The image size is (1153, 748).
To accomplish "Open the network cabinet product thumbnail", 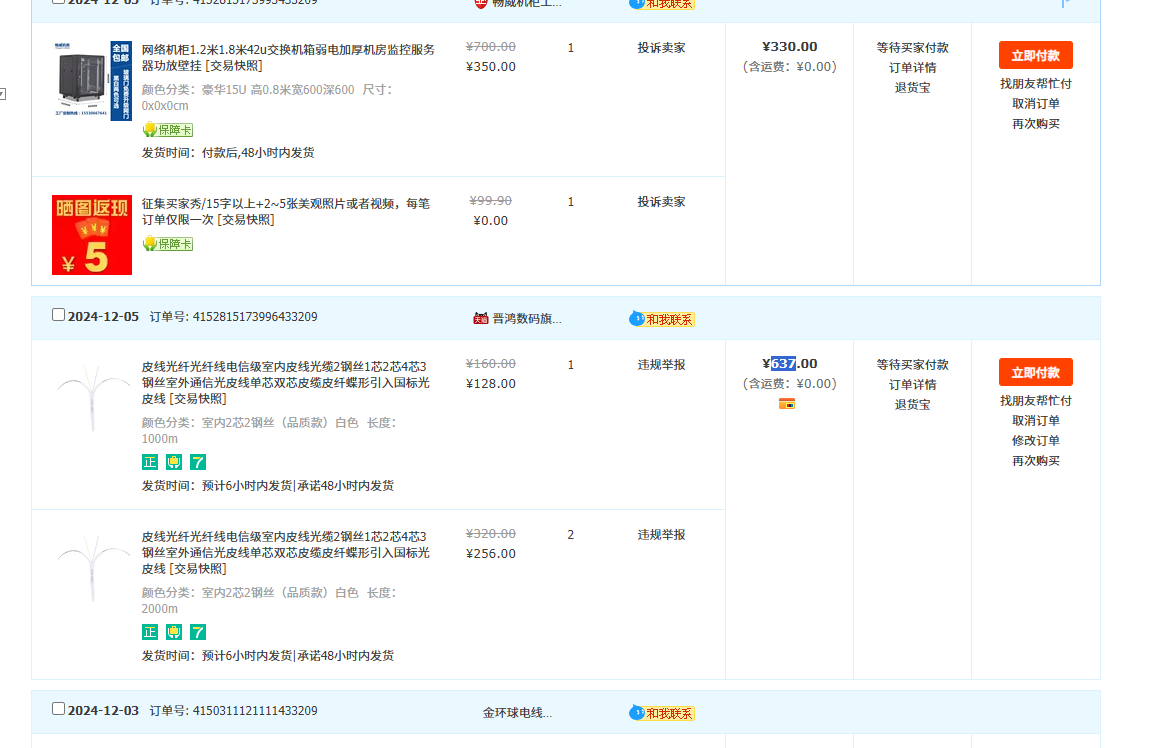I will coord(92,81).
